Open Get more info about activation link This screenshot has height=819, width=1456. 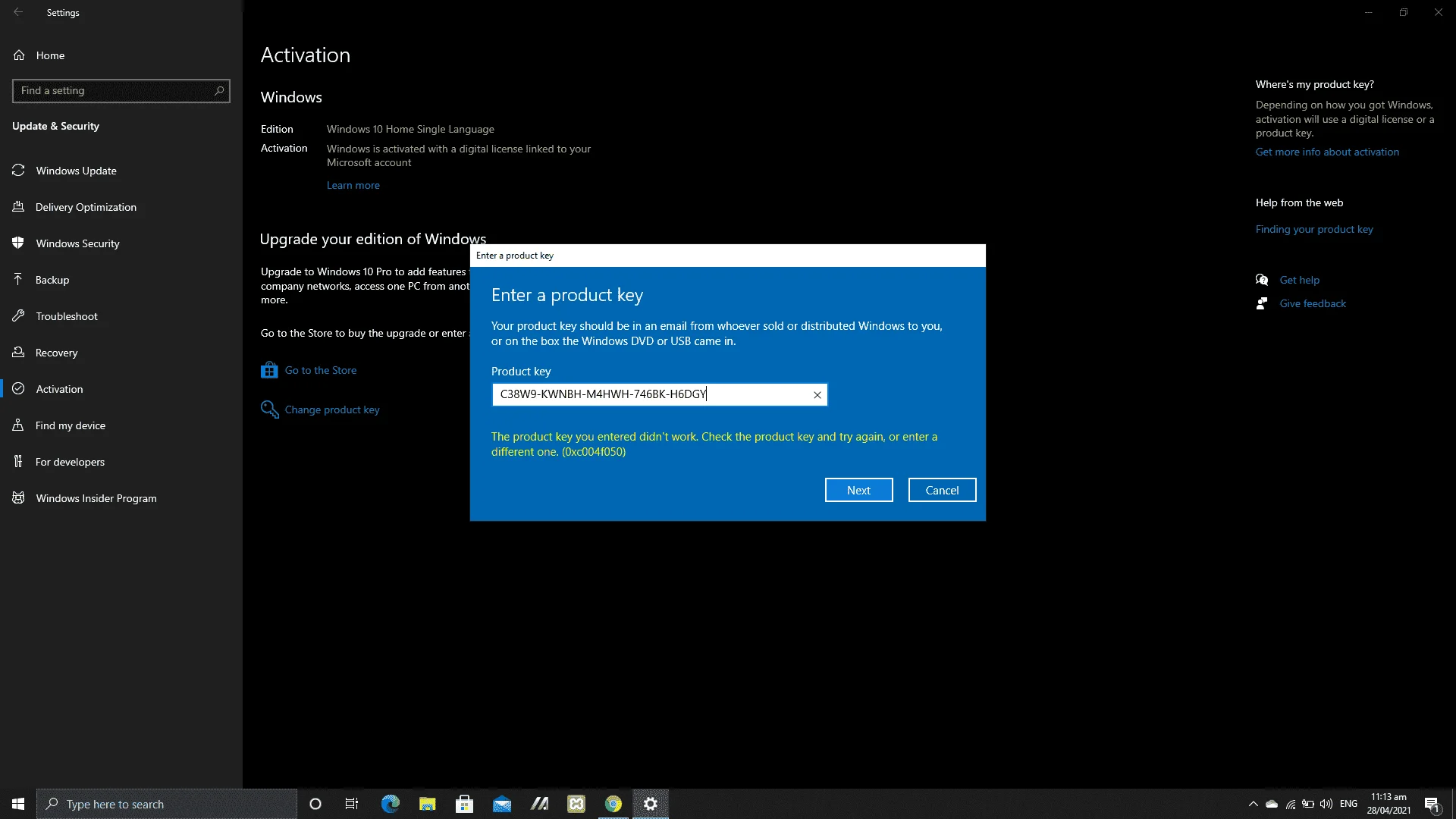click(x=1327, y=152)
